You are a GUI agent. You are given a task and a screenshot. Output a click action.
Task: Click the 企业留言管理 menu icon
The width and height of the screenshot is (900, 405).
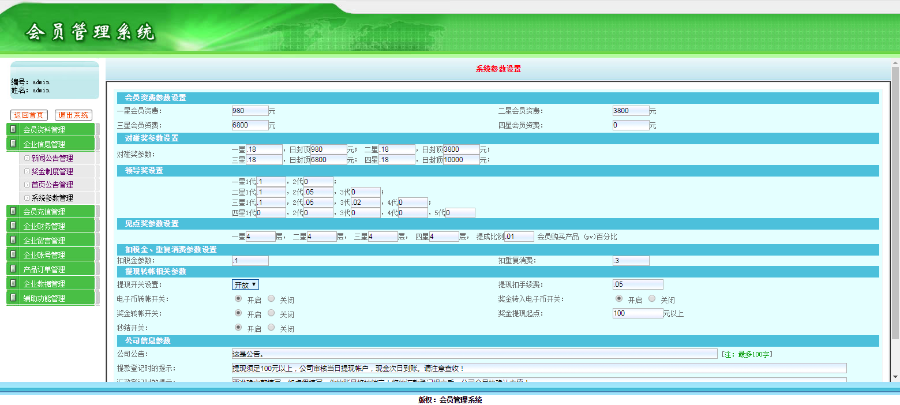(13, 240)
